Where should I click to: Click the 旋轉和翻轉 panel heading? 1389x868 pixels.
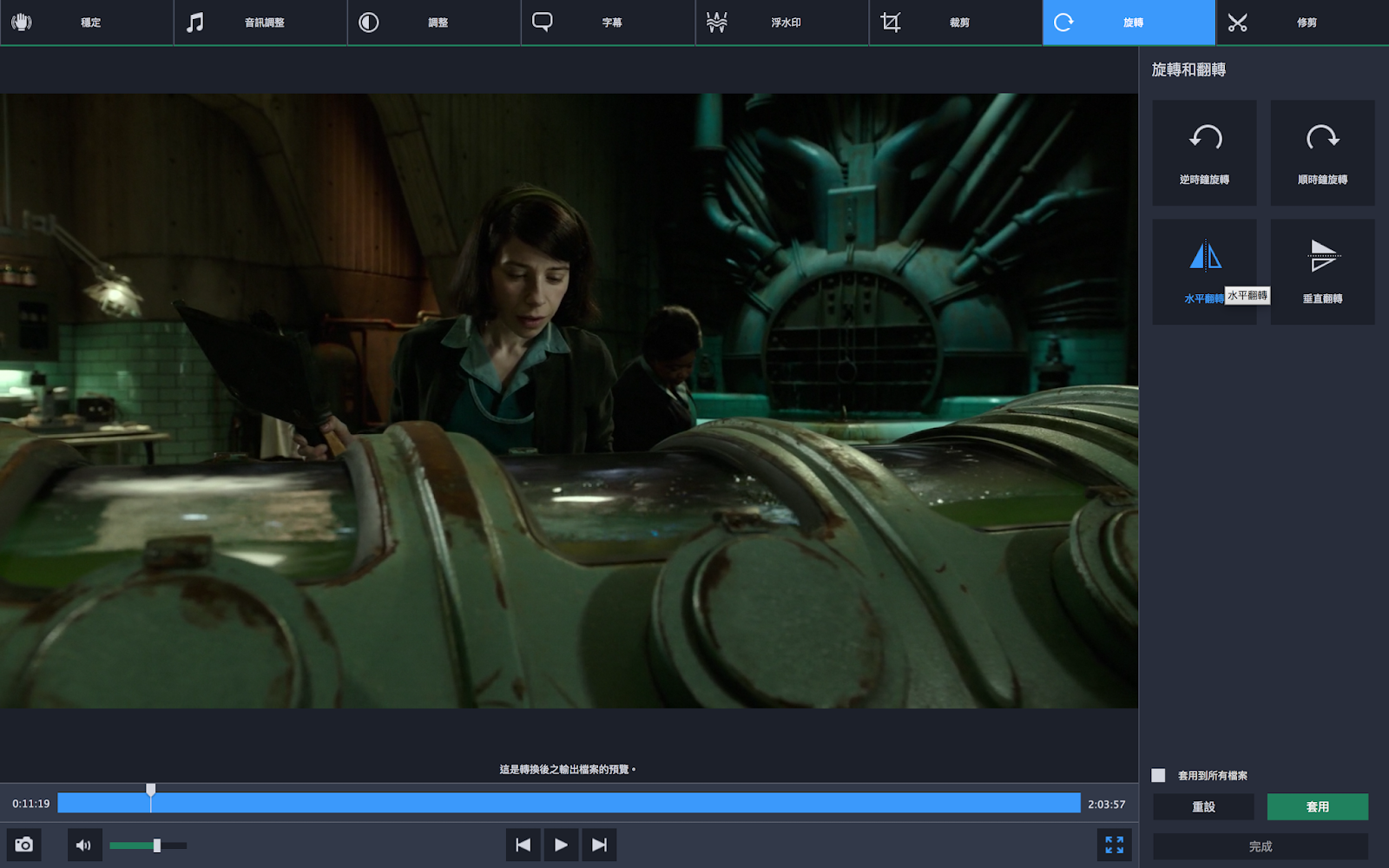[1188, 69]
